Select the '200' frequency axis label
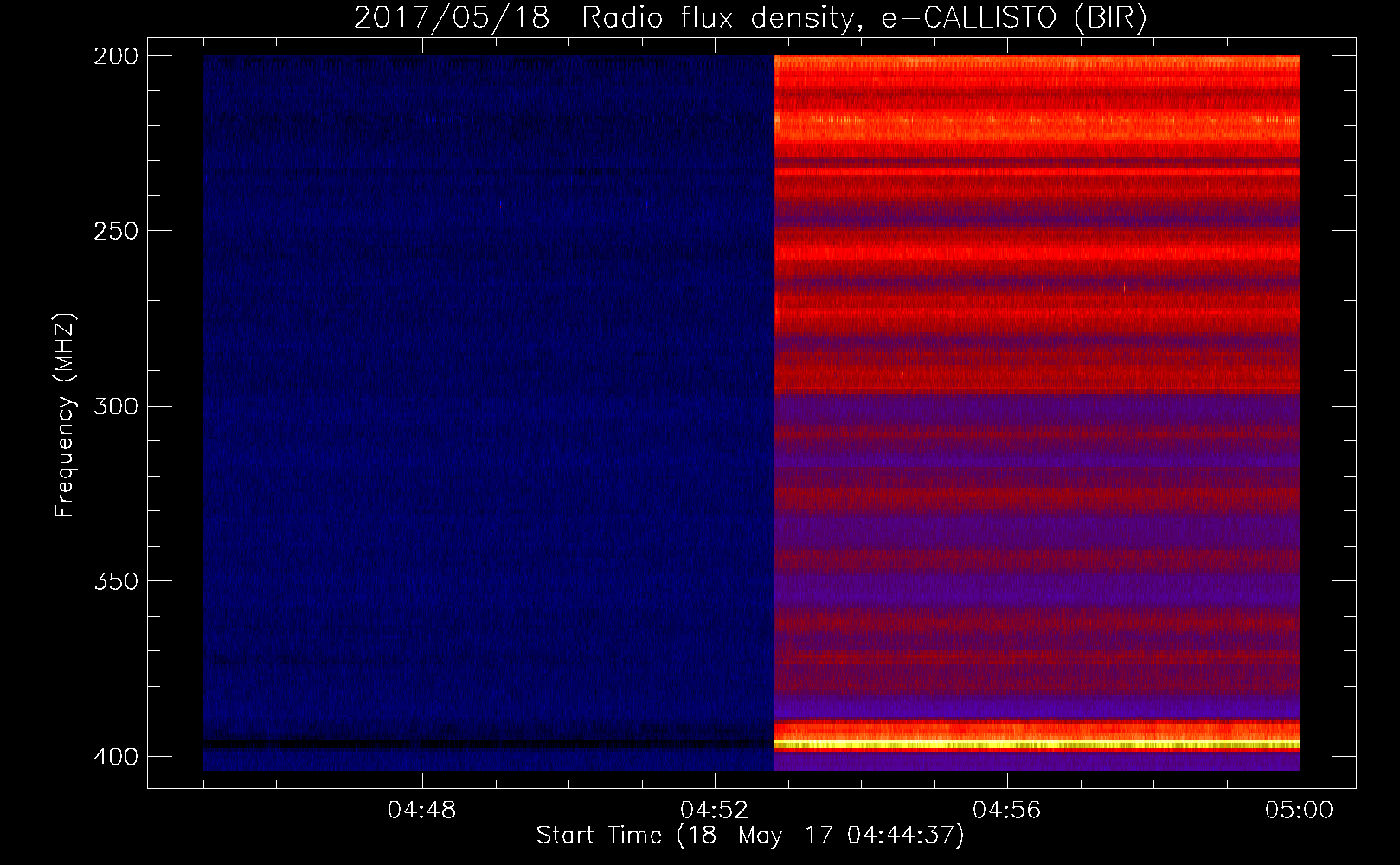 click(x=115, y=56)
